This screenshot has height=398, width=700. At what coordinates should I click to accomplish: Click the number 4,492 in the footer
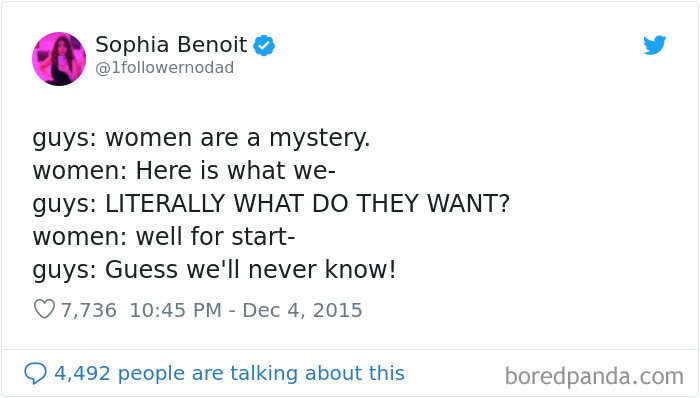tap(82, 373)
